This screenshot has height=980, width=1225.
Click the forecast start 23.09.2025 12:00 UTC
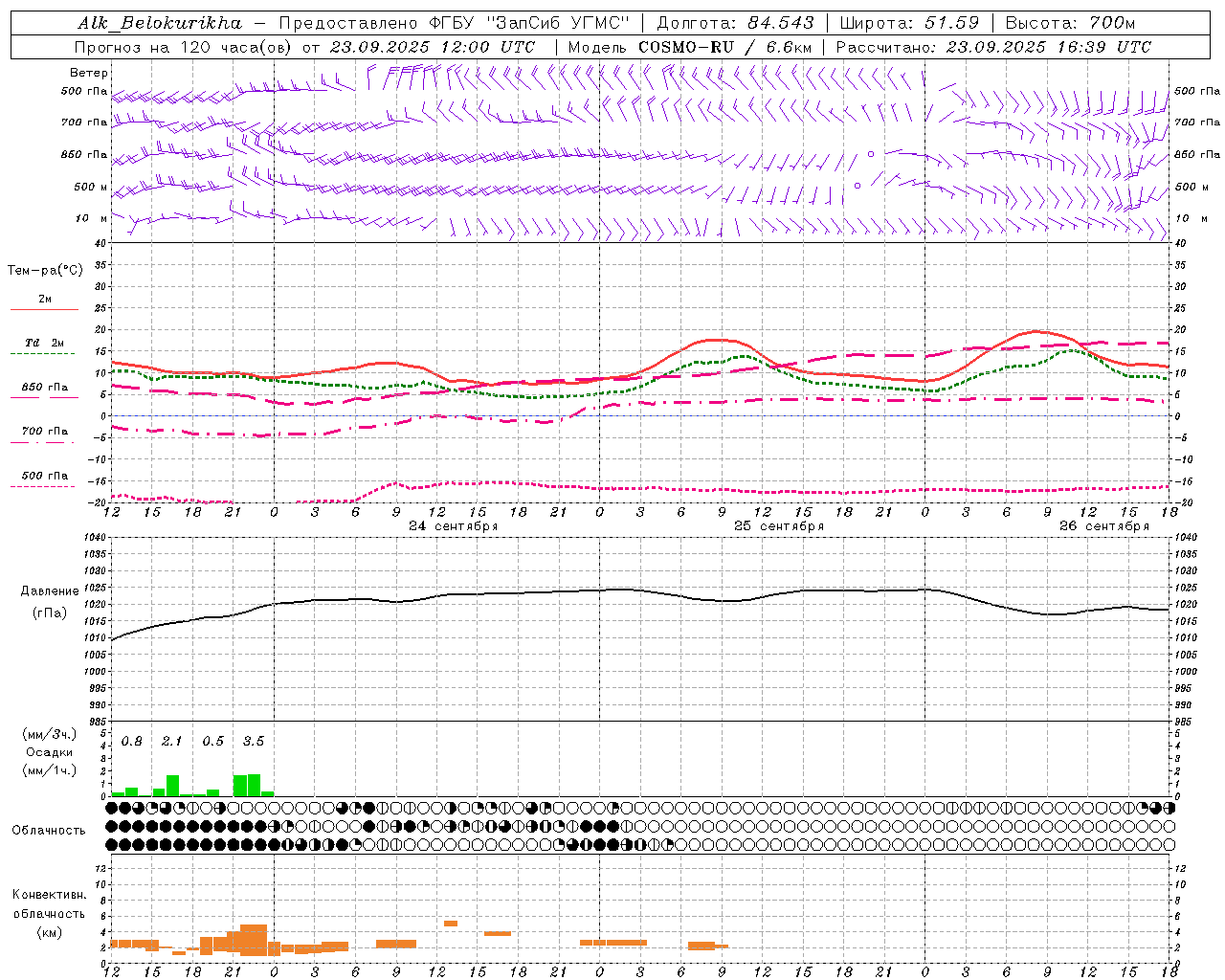coord(433,47)
